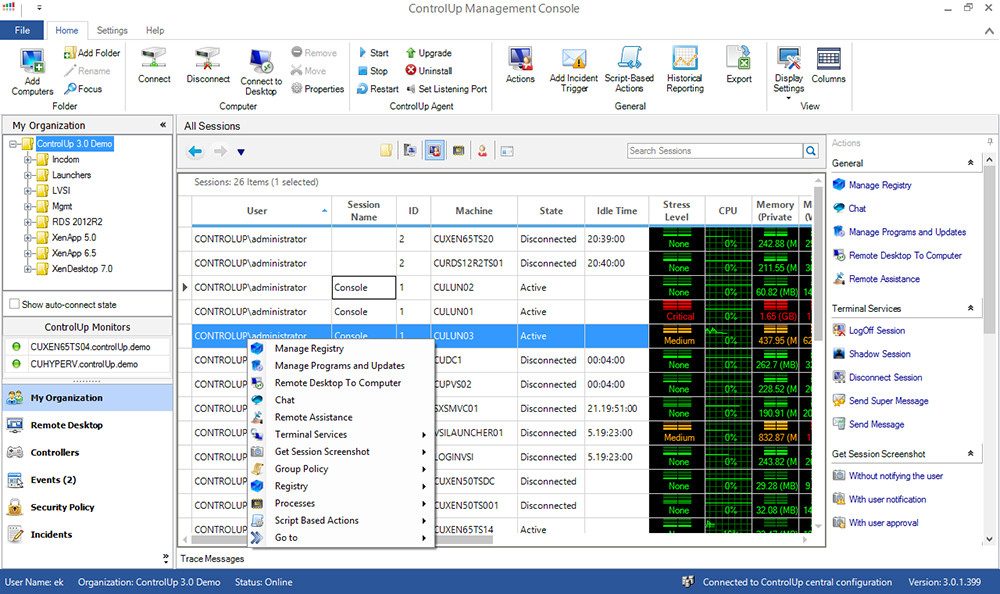The image size is (1000, 594).
Task: Select CUXEN65TS04.controlUp.demo monitor
Action: pos(89,347)
